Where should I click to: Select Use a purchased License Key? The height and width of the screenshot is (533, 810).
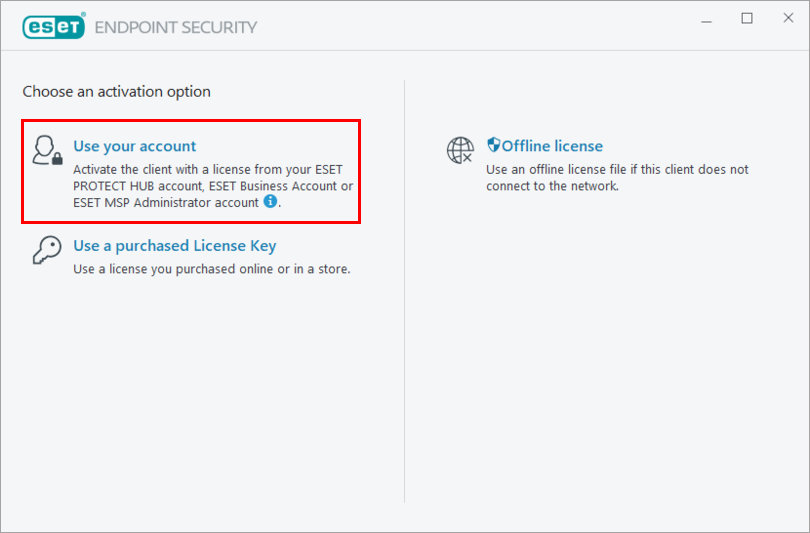click(175, 246)
